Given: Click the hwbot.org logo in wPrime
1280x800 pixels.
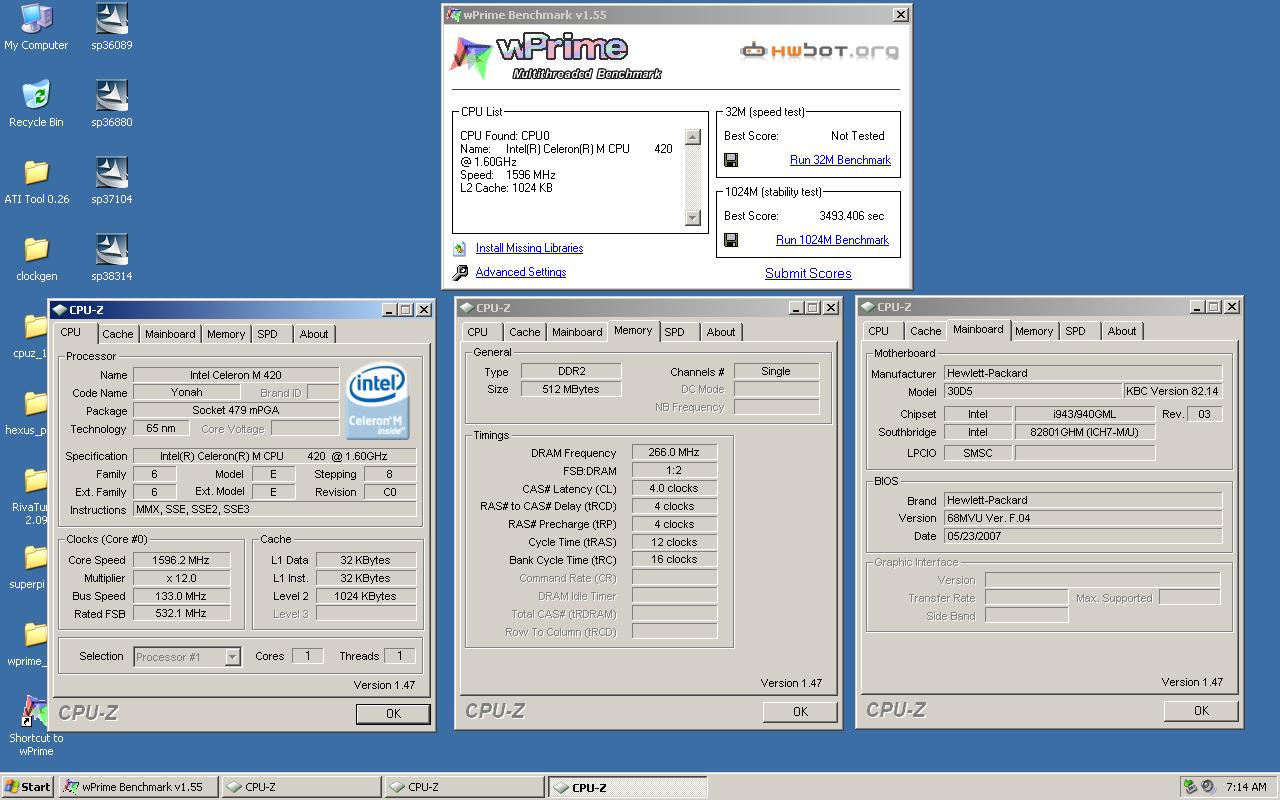Looking at the screenshot, I should point(818,50).
